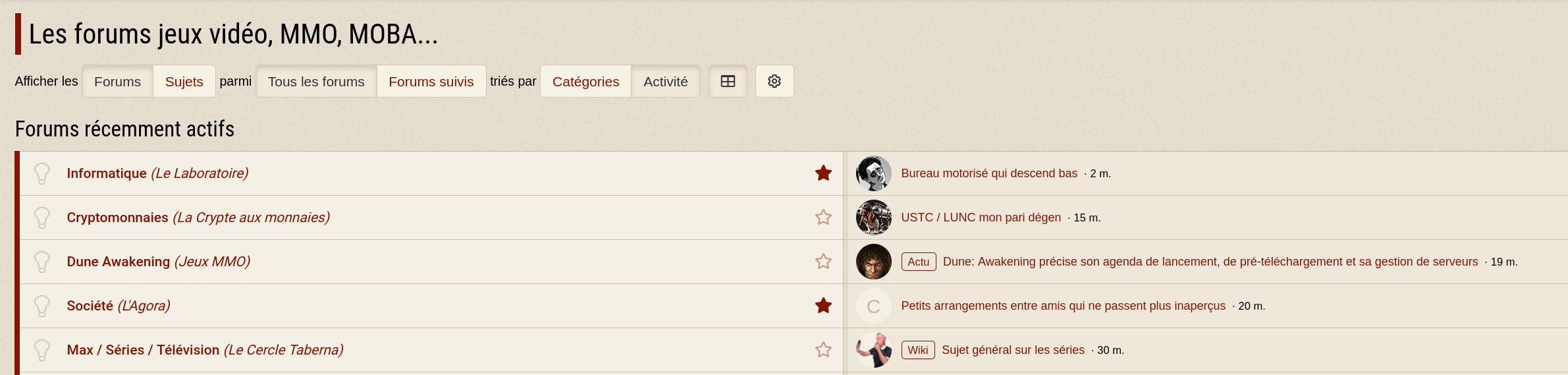Sort by Activité
The width and height of the screenshot is (1568, 375).
665,81
